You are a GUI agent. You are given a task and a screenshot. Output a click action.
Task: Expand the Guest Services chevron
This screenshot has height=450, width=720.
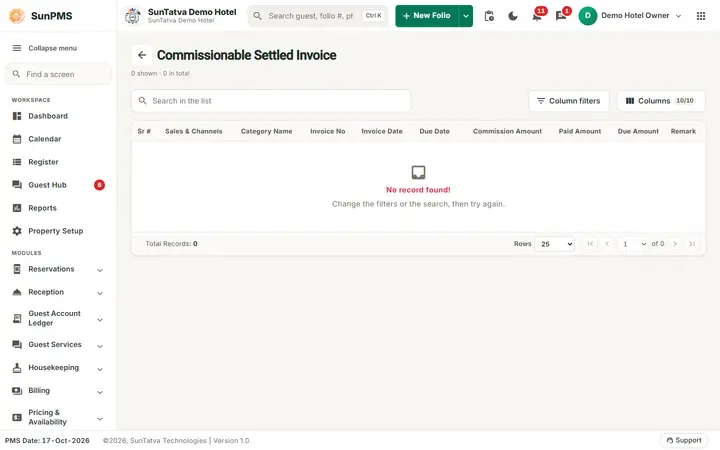(100, 346)
